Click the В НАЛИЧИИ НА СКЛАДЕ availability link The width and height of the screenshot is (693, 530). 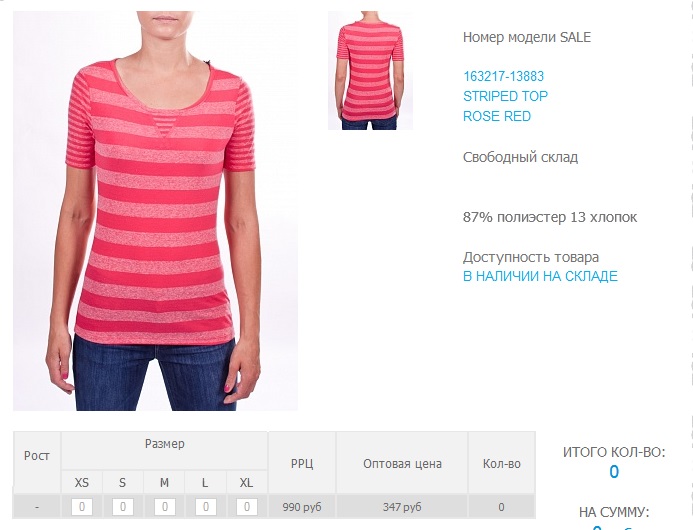coord(540,276)
